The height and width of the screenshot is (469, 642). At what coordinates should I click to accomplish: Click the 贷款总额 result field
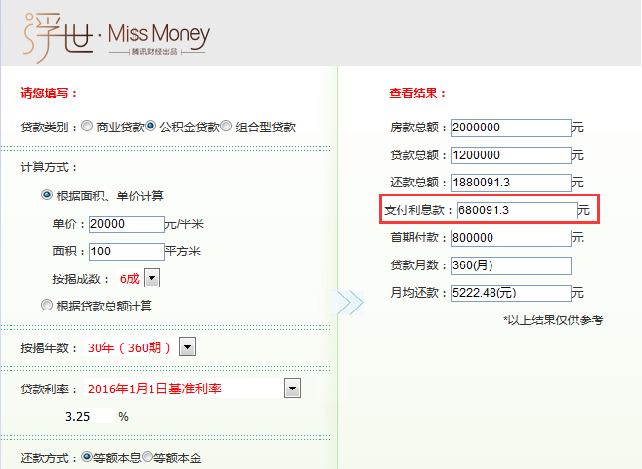click(x=510, y=155)
